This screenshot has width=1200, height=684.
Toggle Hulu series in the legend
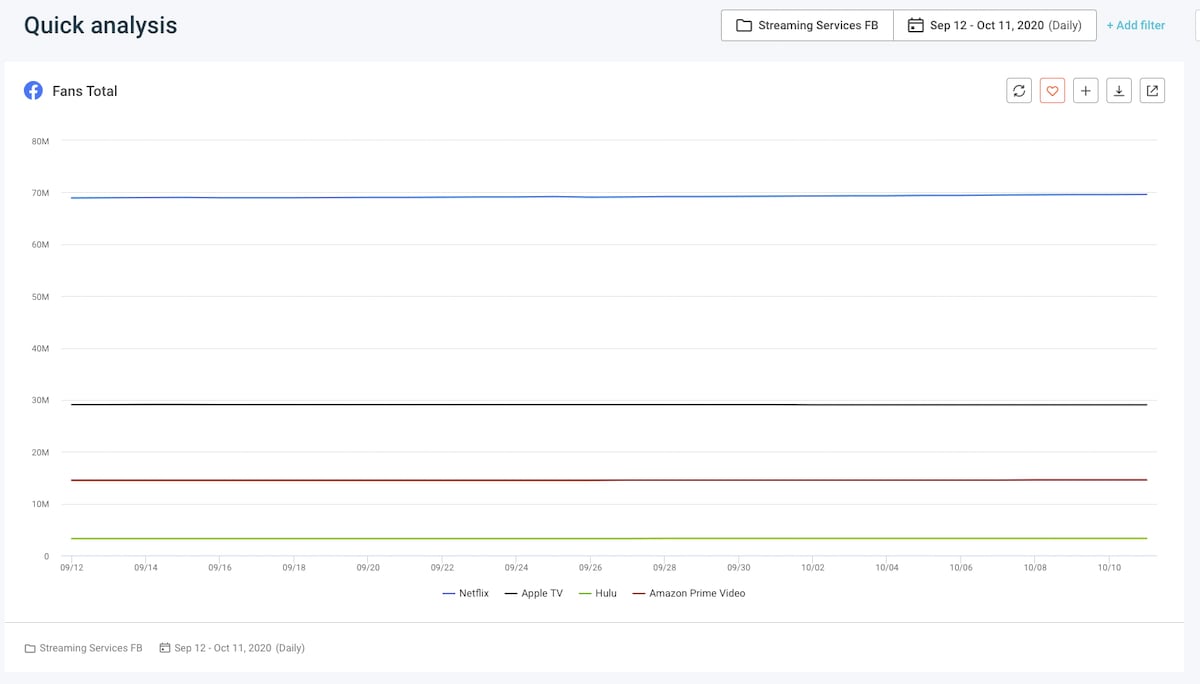coord(598,593)
